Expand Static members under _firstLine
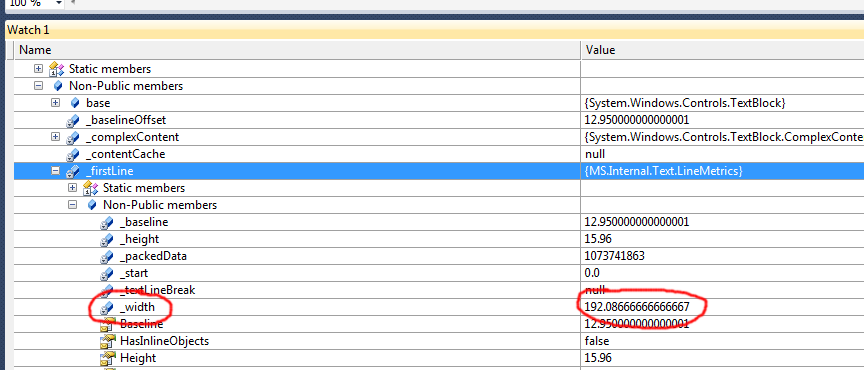 tap(72, 188)
